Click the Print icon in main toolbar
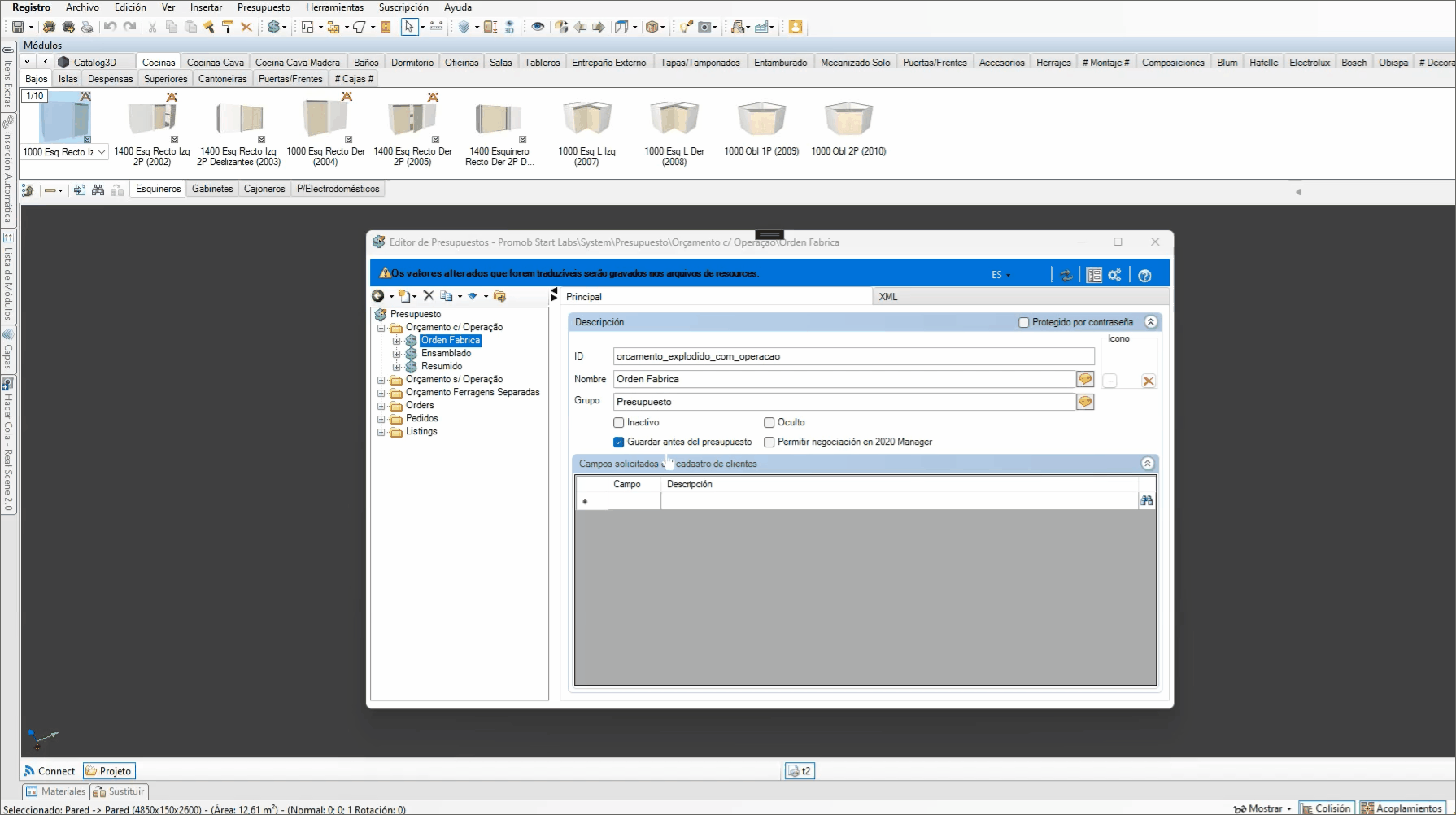Screen dimensions: 1456x815 click(x=87, y=27)
